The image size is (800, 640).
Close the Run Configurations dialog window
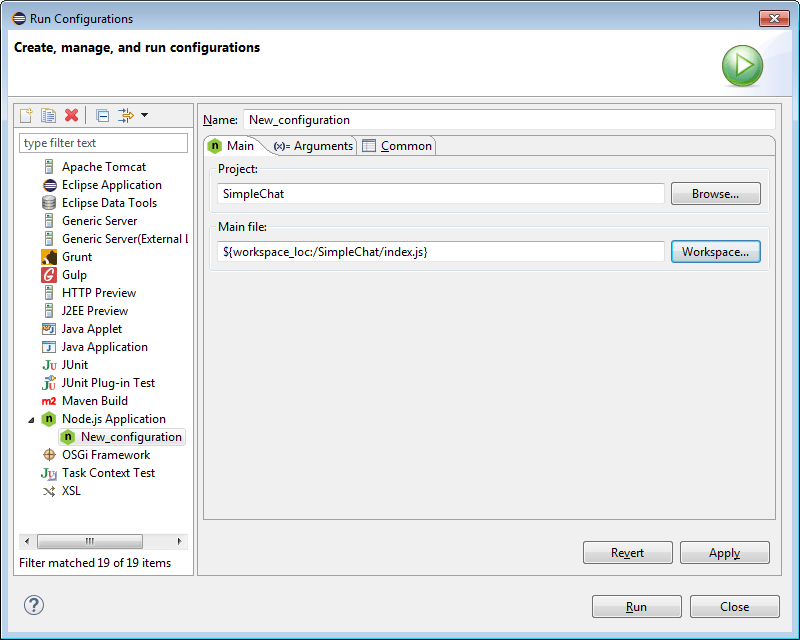pyautogui.click(x=774, y=18)
